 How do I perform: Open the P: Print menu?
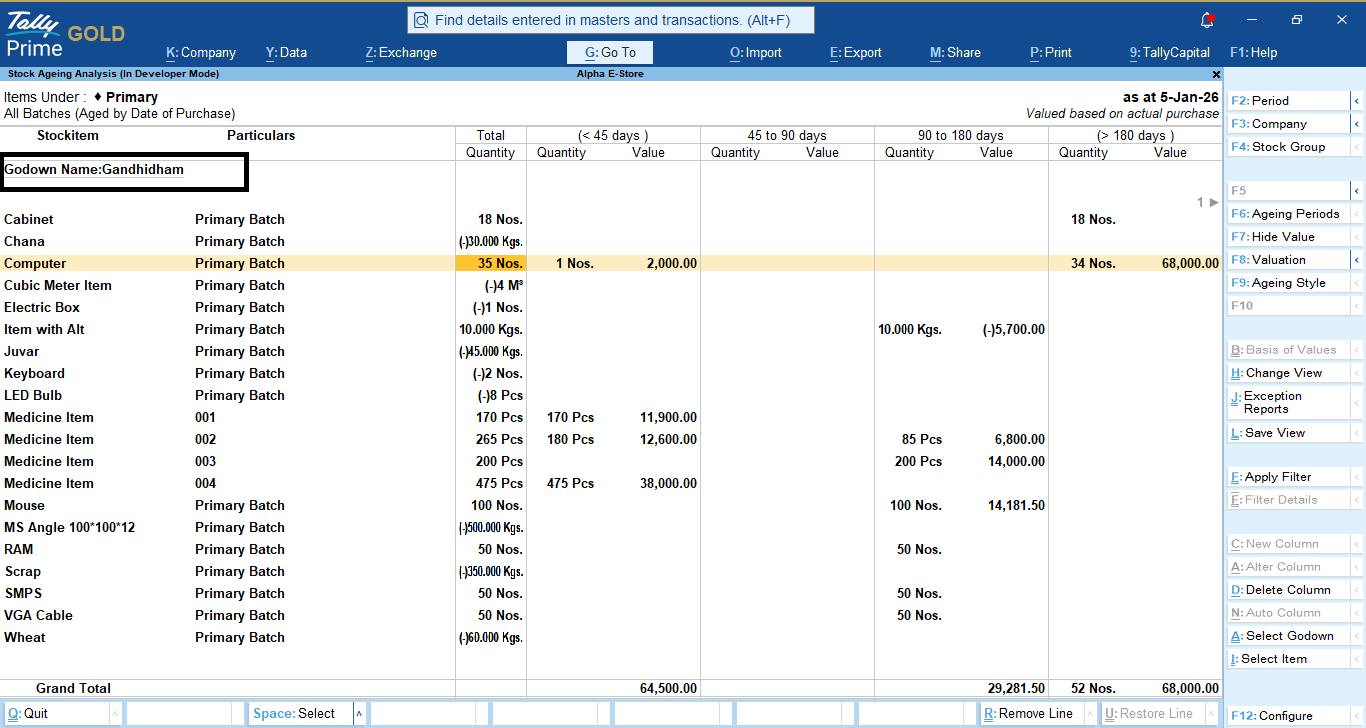tap(1050, 53)
